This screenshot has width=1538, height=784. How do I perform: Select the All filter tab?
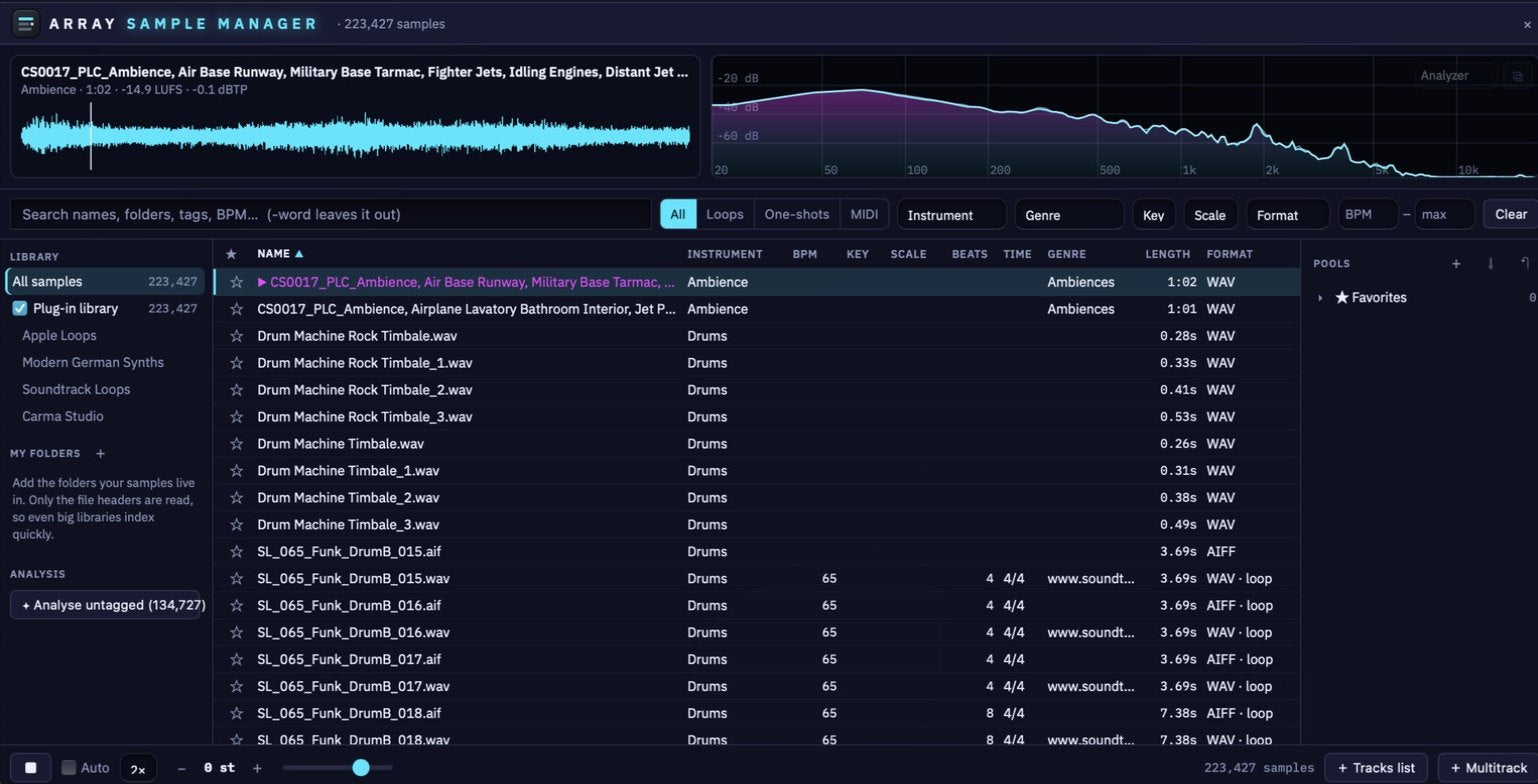[678, 214]
